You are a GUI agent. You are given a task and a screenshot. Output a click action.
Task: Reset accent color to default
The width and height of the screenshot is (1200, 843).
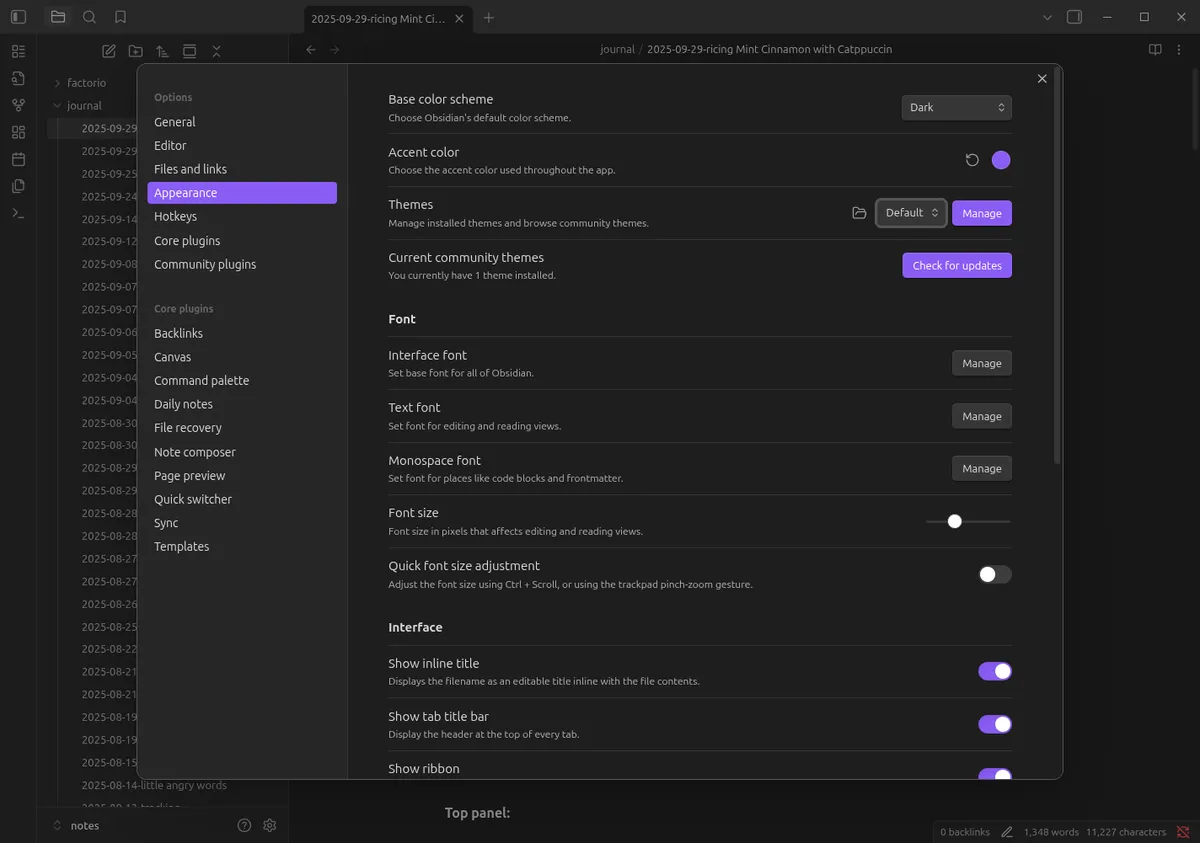coord(972,160)
